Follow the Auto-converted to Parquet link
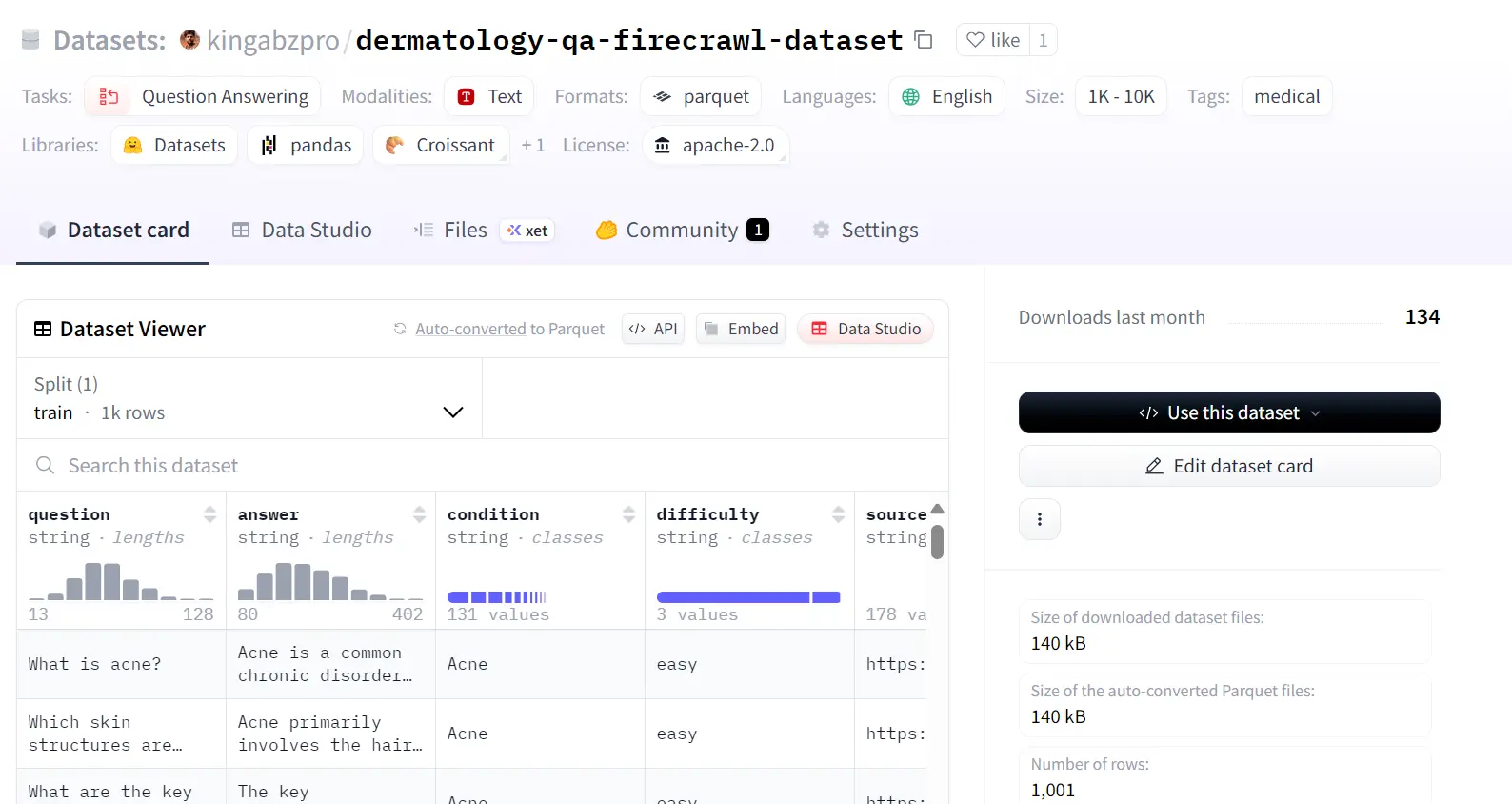 pos(509,329)
